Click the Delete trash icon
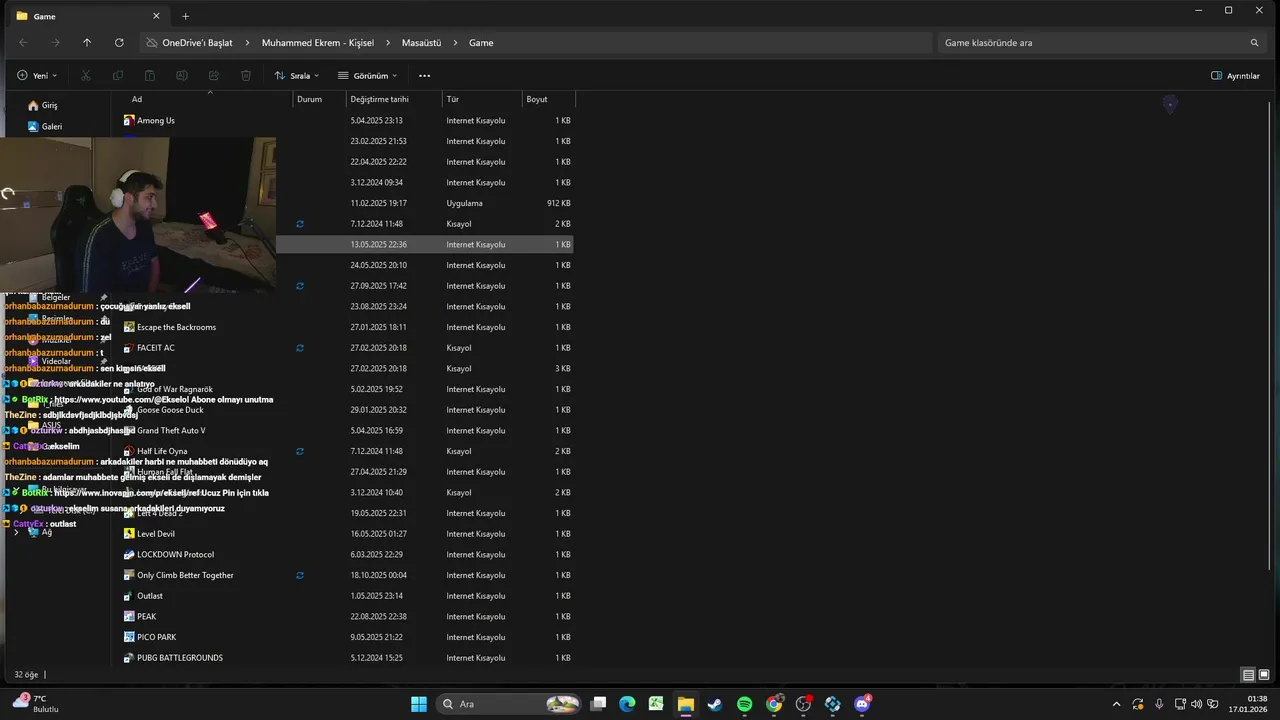Screen dimensions: 1280x720 246,76
